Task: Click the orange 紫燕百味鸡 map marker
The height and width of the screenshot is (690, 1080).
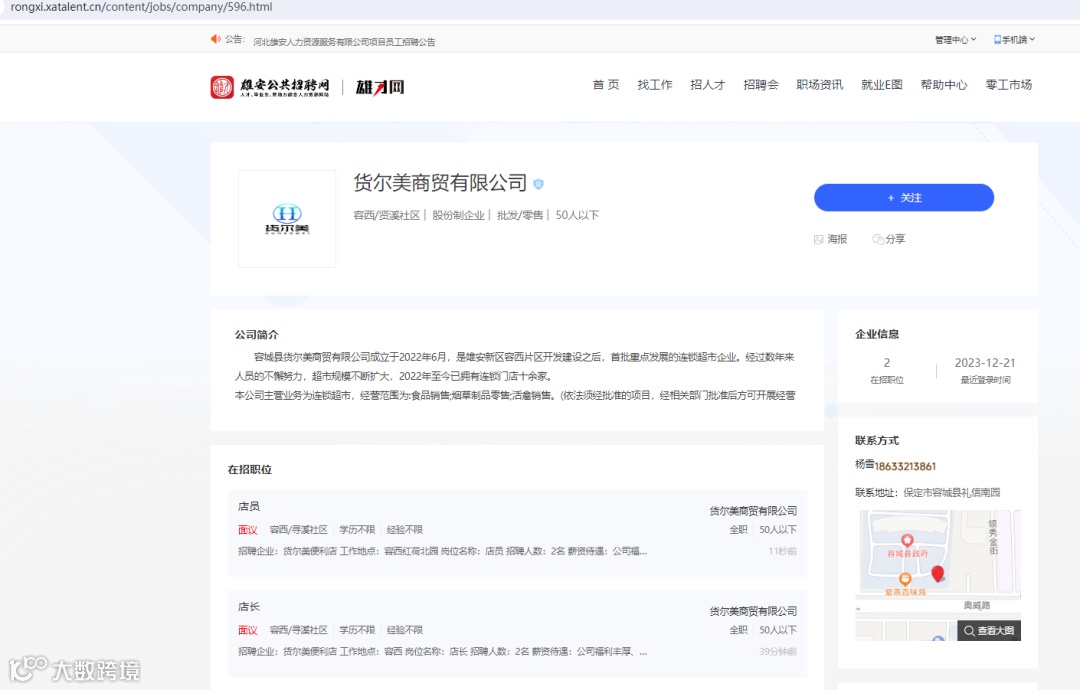Action: pos(905,580)
